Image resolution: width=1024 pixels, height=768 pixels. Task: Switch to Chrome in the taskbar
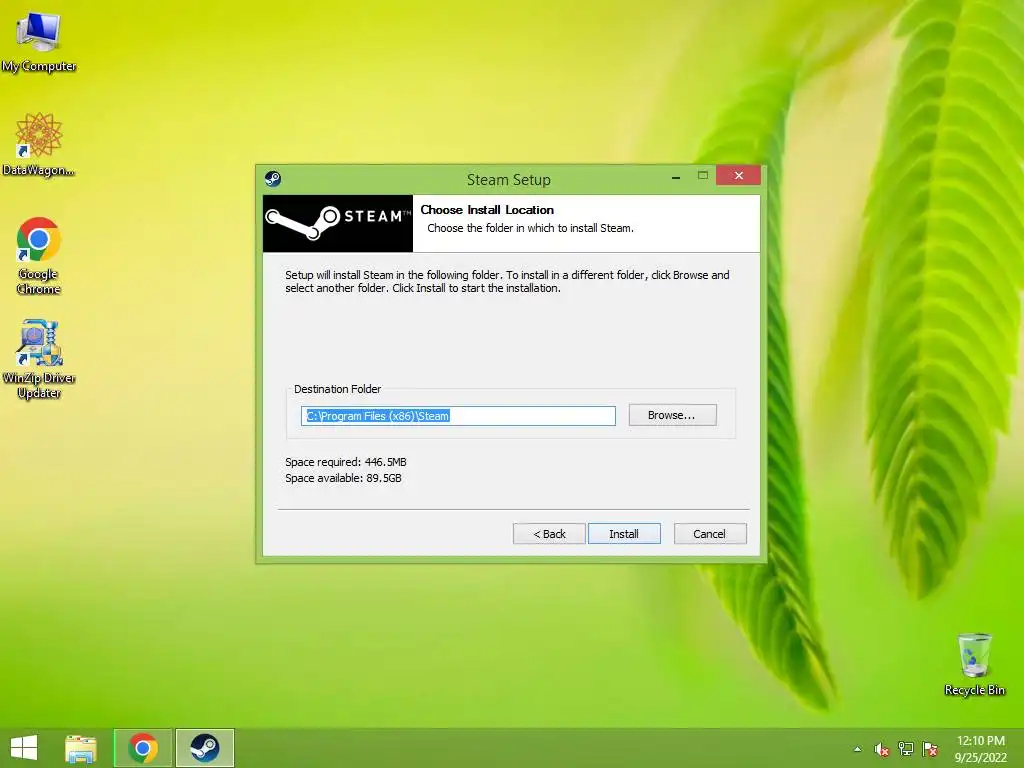143,748
